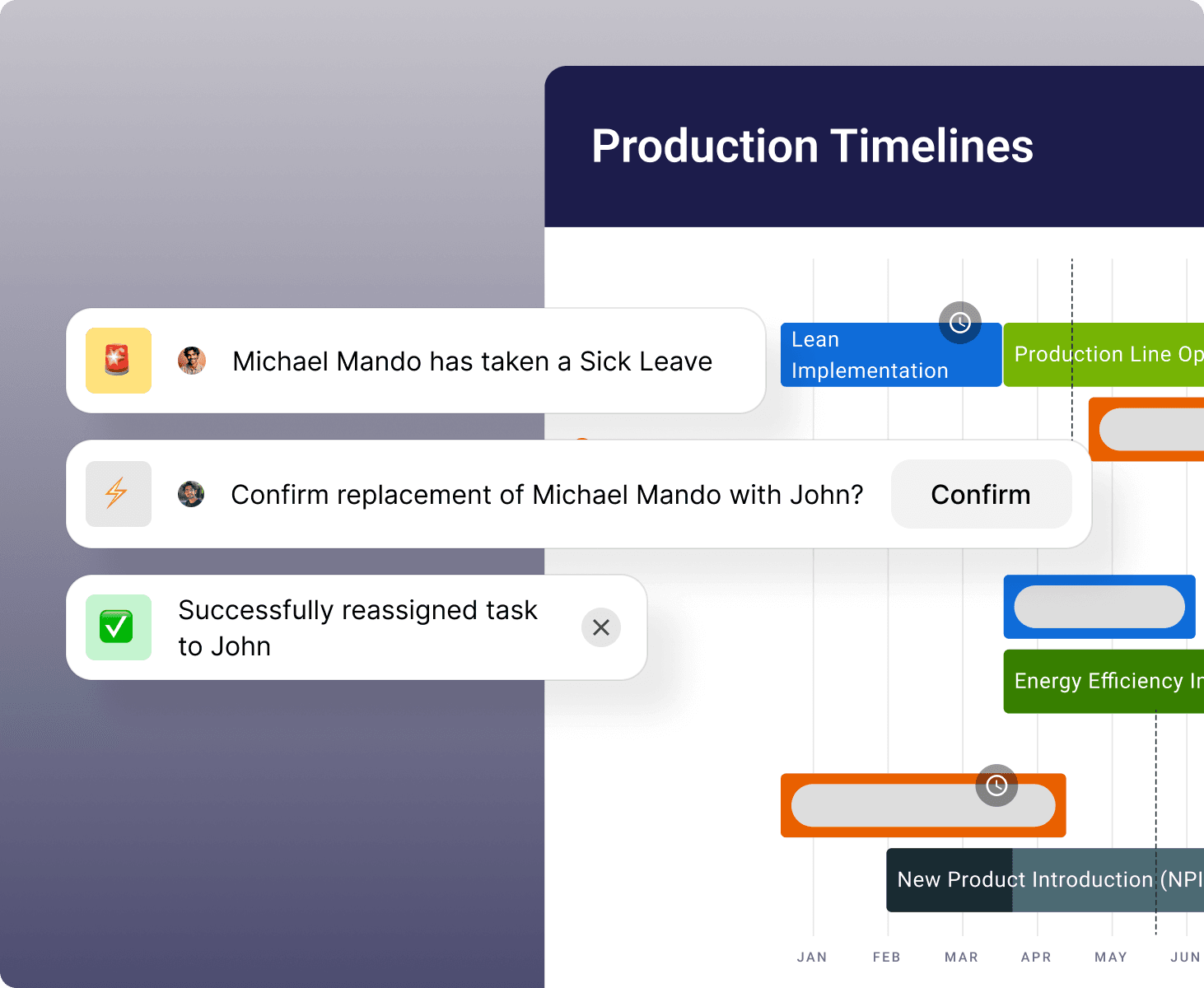Click the Production Timelines heading
1204x988 pixels.
point(812,147)
